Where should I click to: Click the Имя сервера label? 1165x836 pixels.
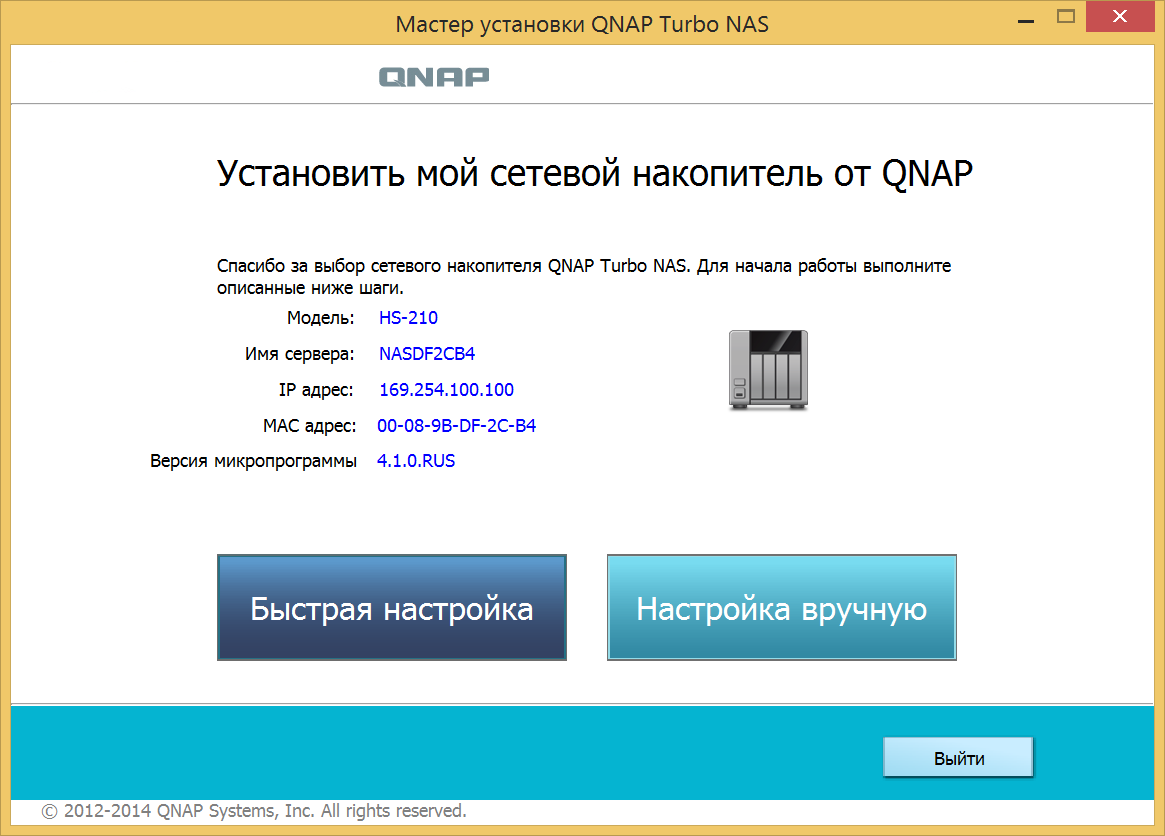click(299, 354)
